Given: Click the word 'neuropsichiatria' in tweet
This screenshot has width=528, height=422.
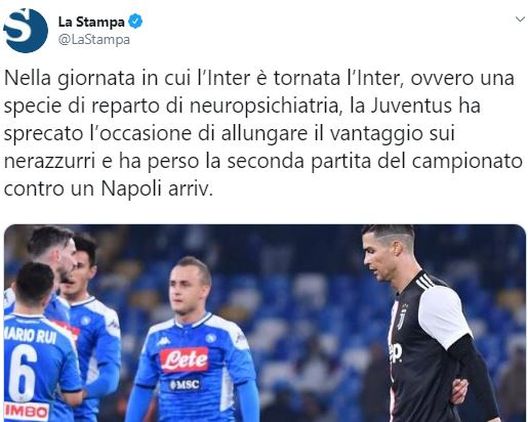Looking at the screenshot, I should [264, 106].
